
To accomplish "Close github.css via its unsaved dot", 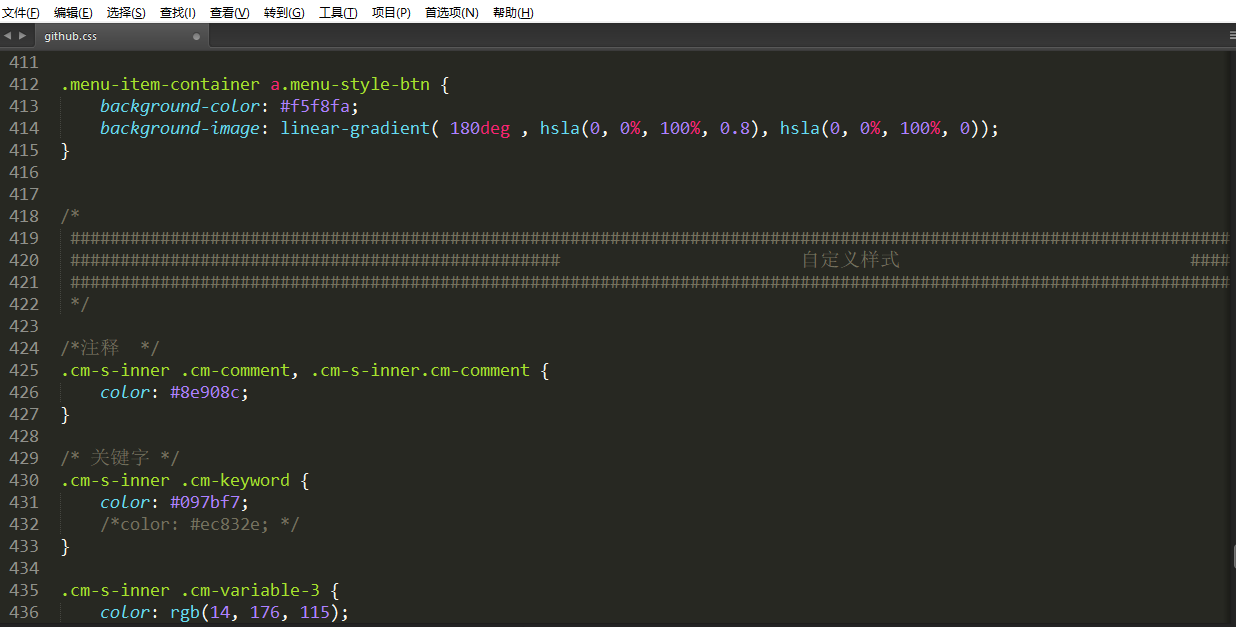I will click(x=196, y=36).
